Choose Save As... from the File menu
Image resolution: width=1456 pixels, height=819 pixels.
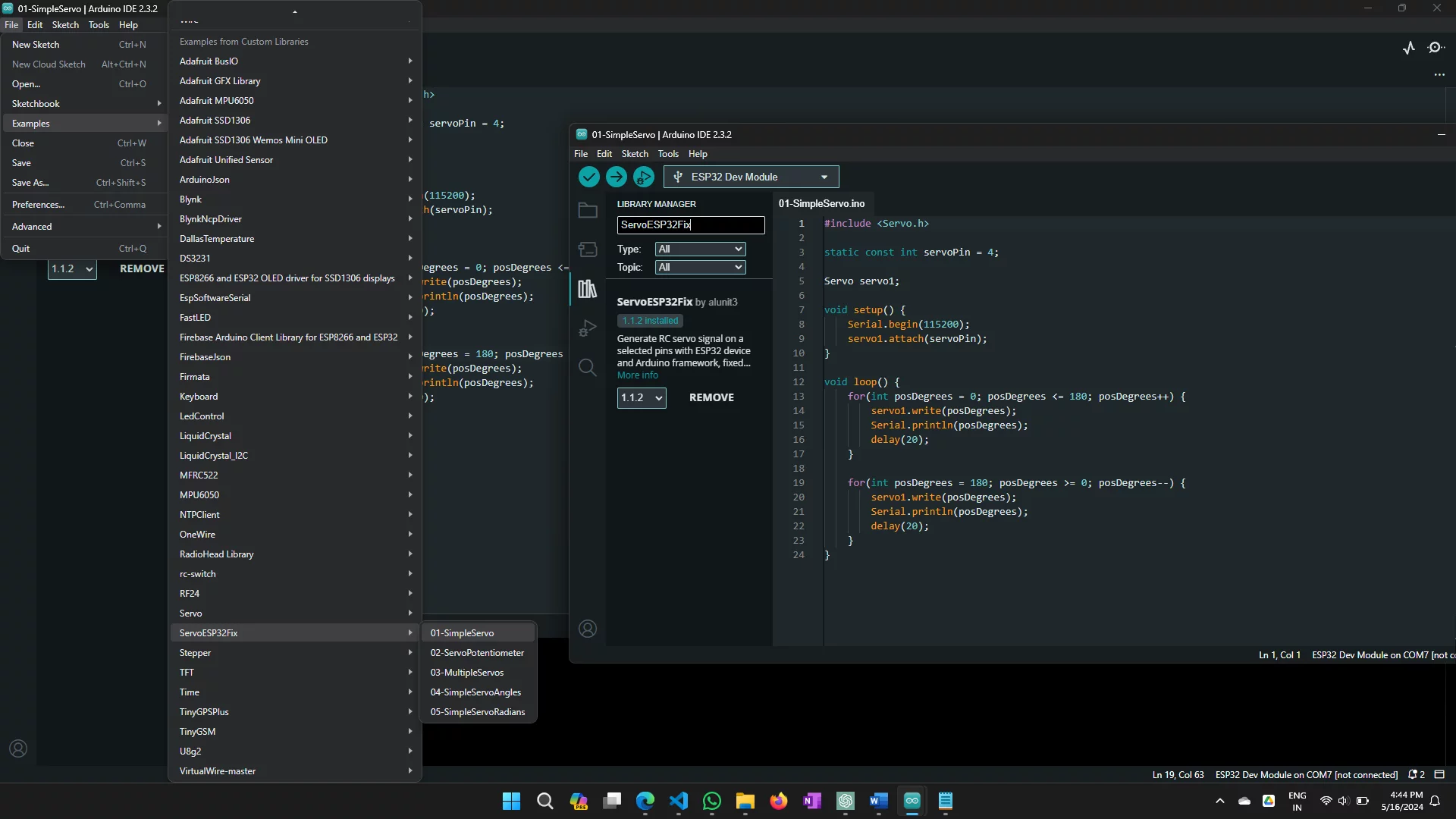[83, 183]
